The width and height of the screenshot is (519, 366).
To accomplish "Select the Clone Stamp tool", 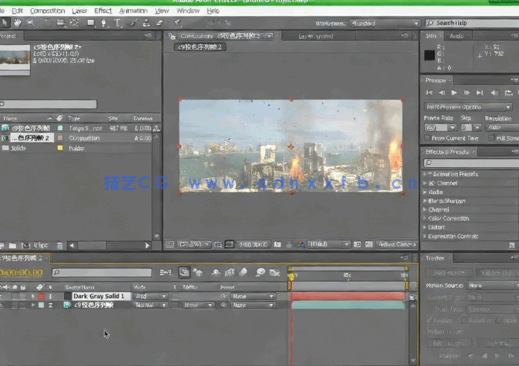I will (146, 23).
